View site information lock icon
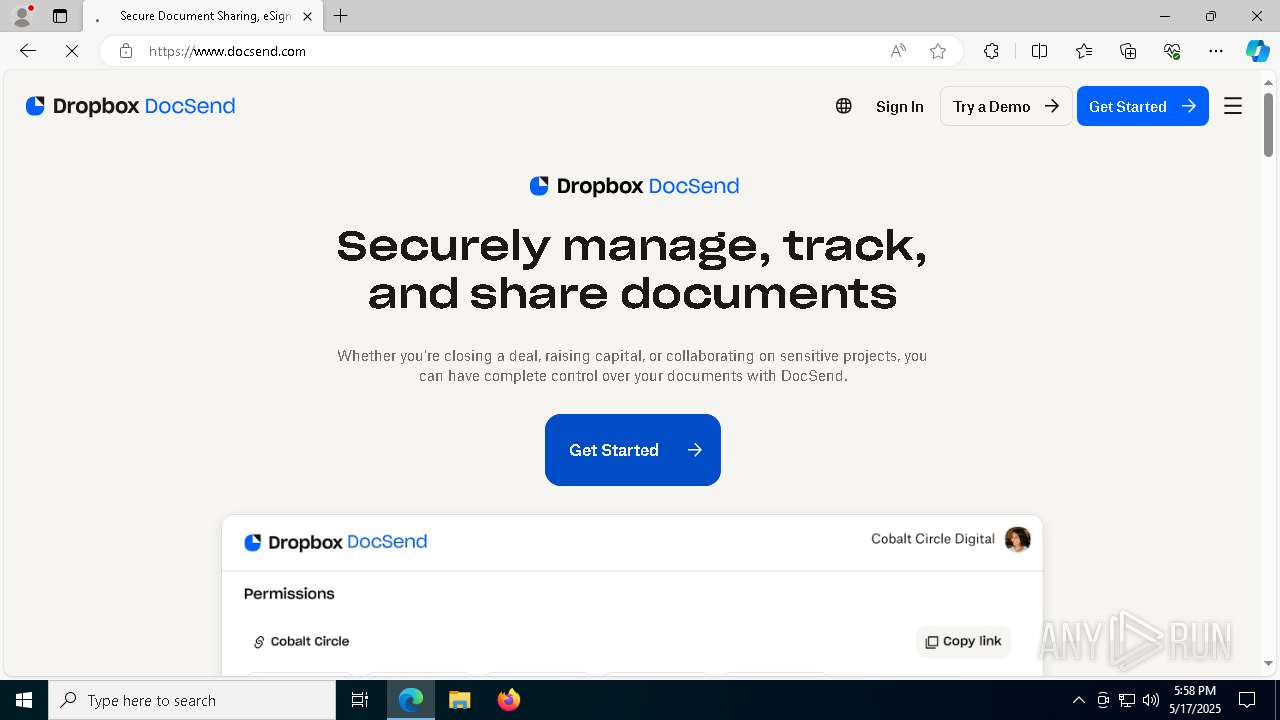 click(x=126, y=51)
